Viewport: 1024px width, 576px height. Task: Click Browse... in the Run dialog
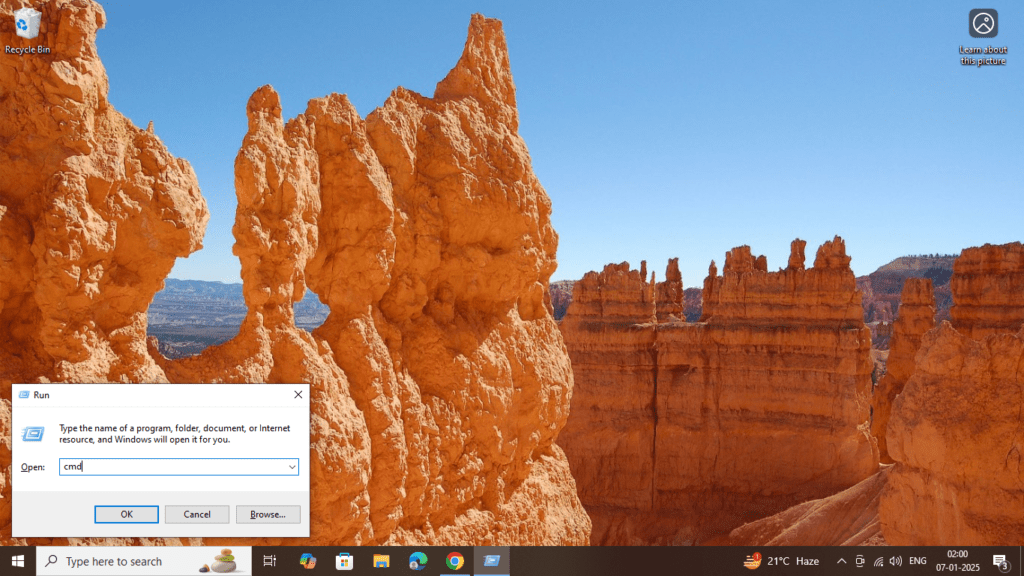pos(268,515)
